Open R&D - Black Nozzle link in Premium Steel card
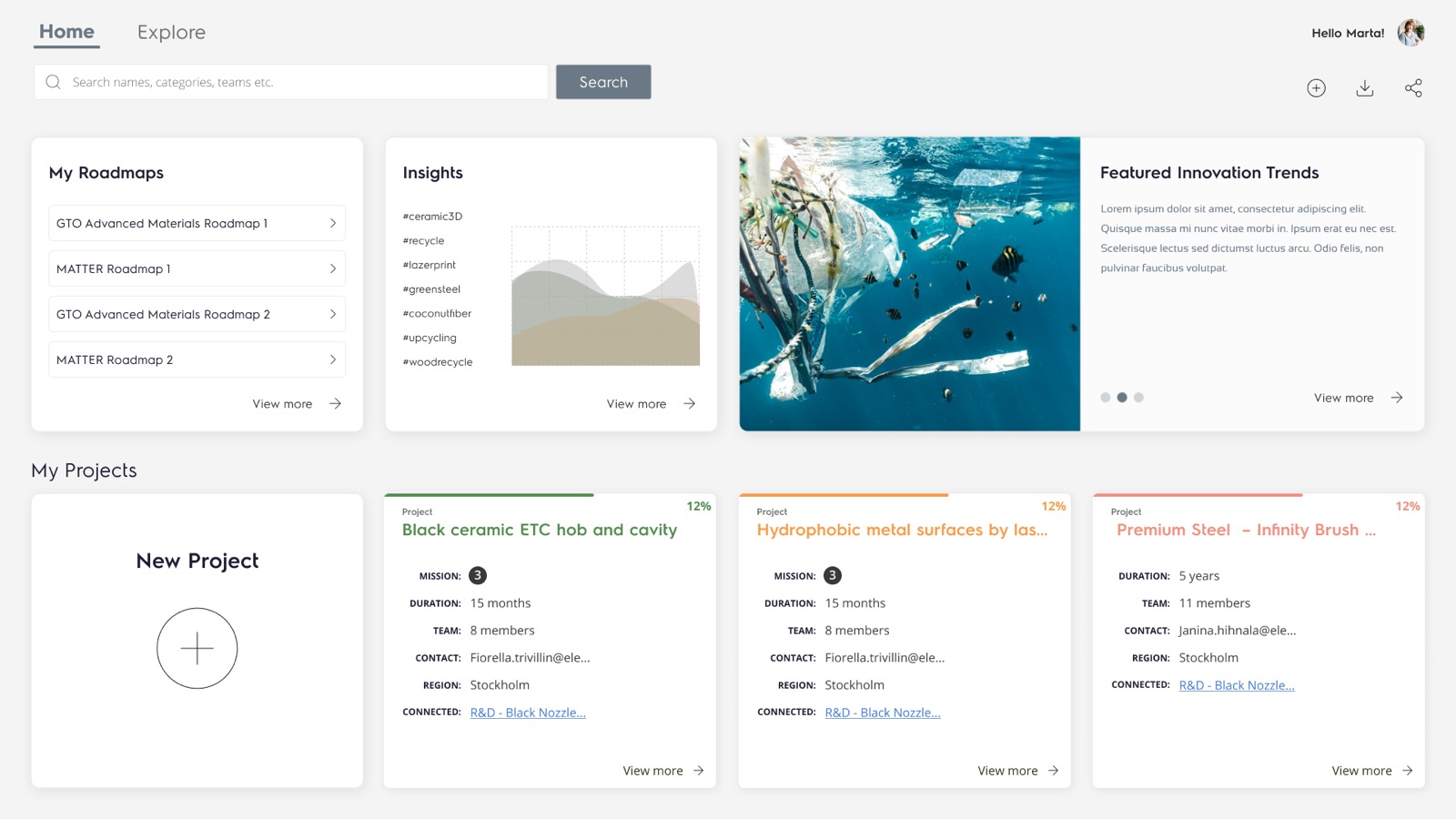The image size is (1456, 819). 1236,685
